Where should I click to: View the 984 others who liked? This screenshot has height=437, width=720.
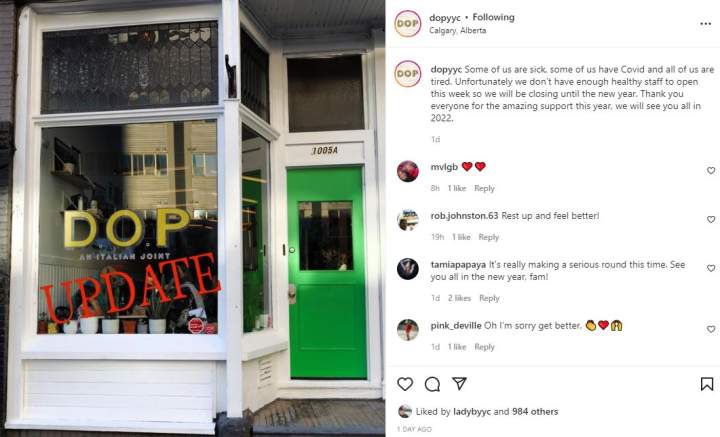click(535, 412)
